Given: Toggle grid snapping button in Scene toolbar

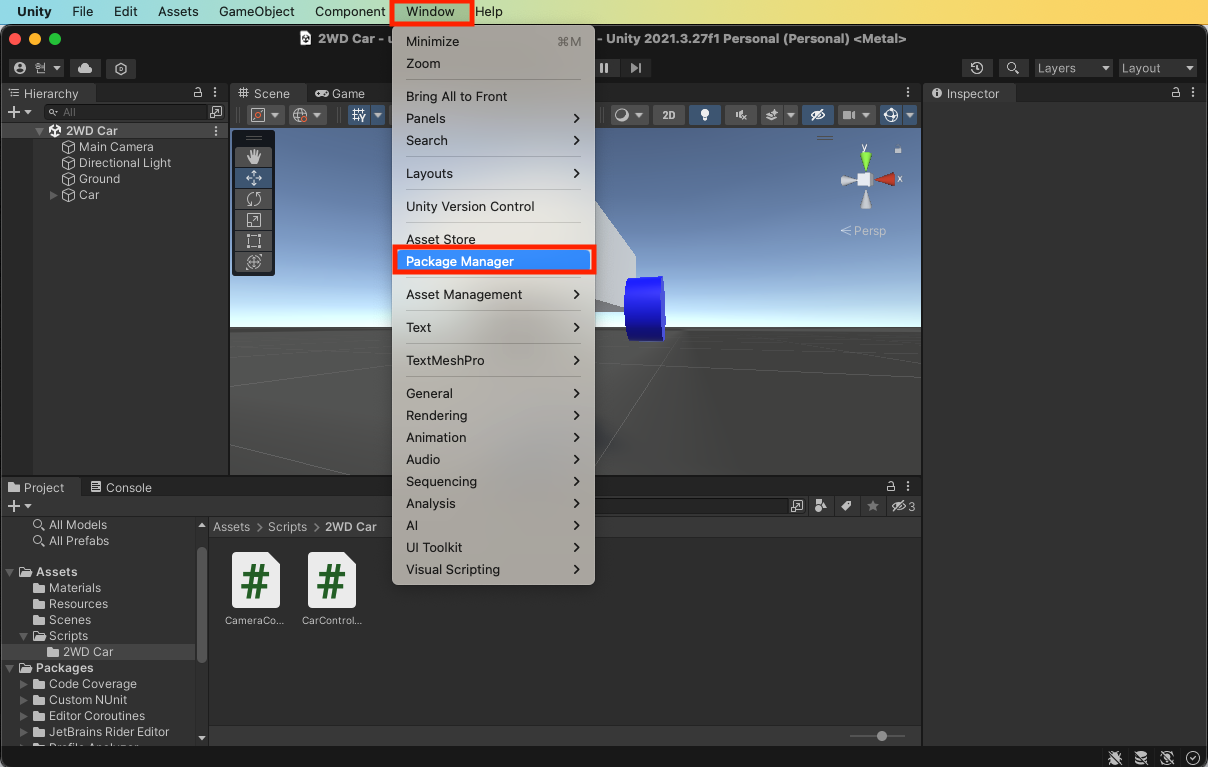Looking at the screenshot, I should [359, 115].
